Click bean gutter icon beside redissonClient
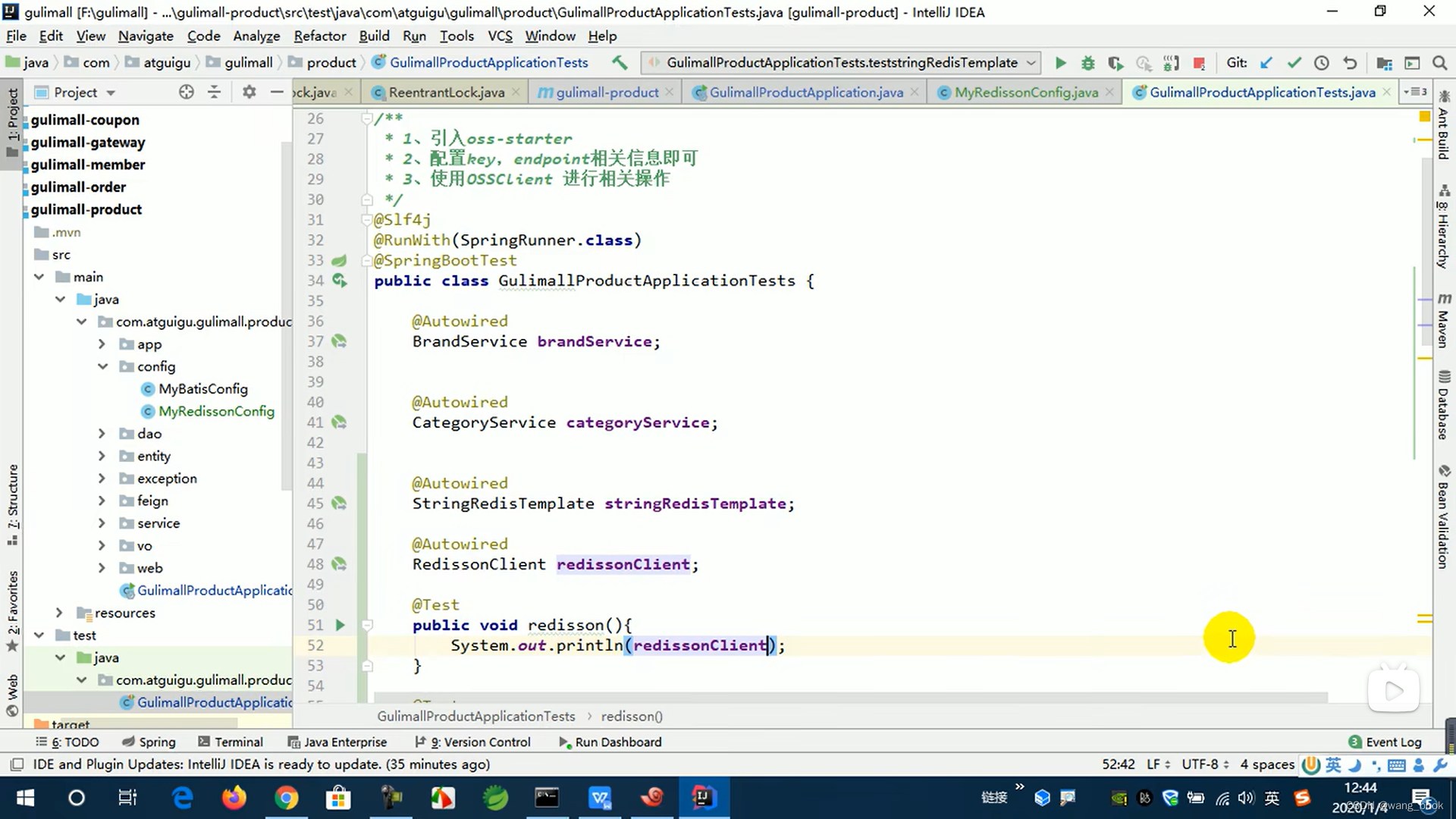 coord(339,564)
